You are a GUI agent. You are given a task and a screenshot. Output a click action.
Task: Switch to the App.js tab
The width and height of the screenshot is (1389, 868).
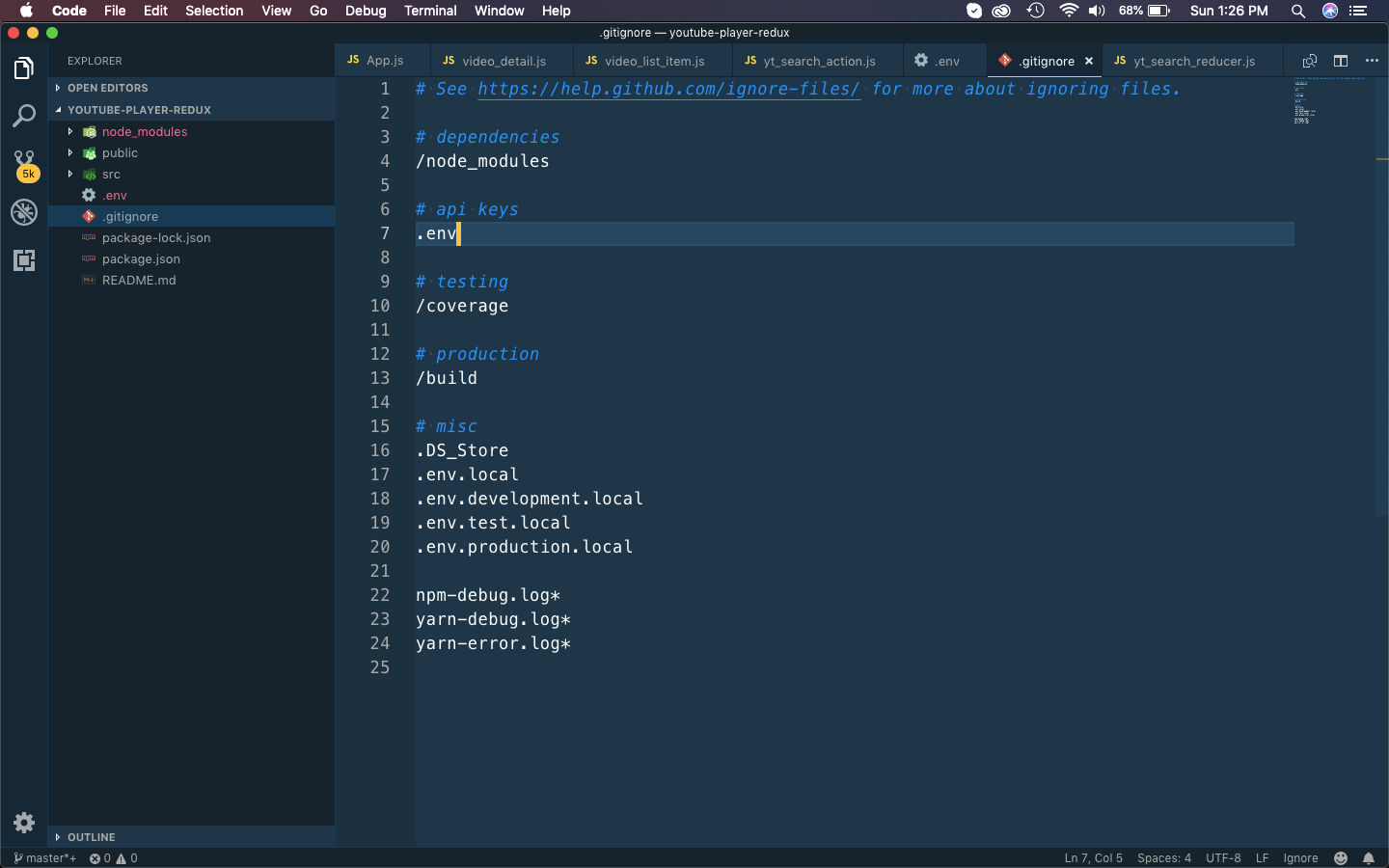click(383, 61)
